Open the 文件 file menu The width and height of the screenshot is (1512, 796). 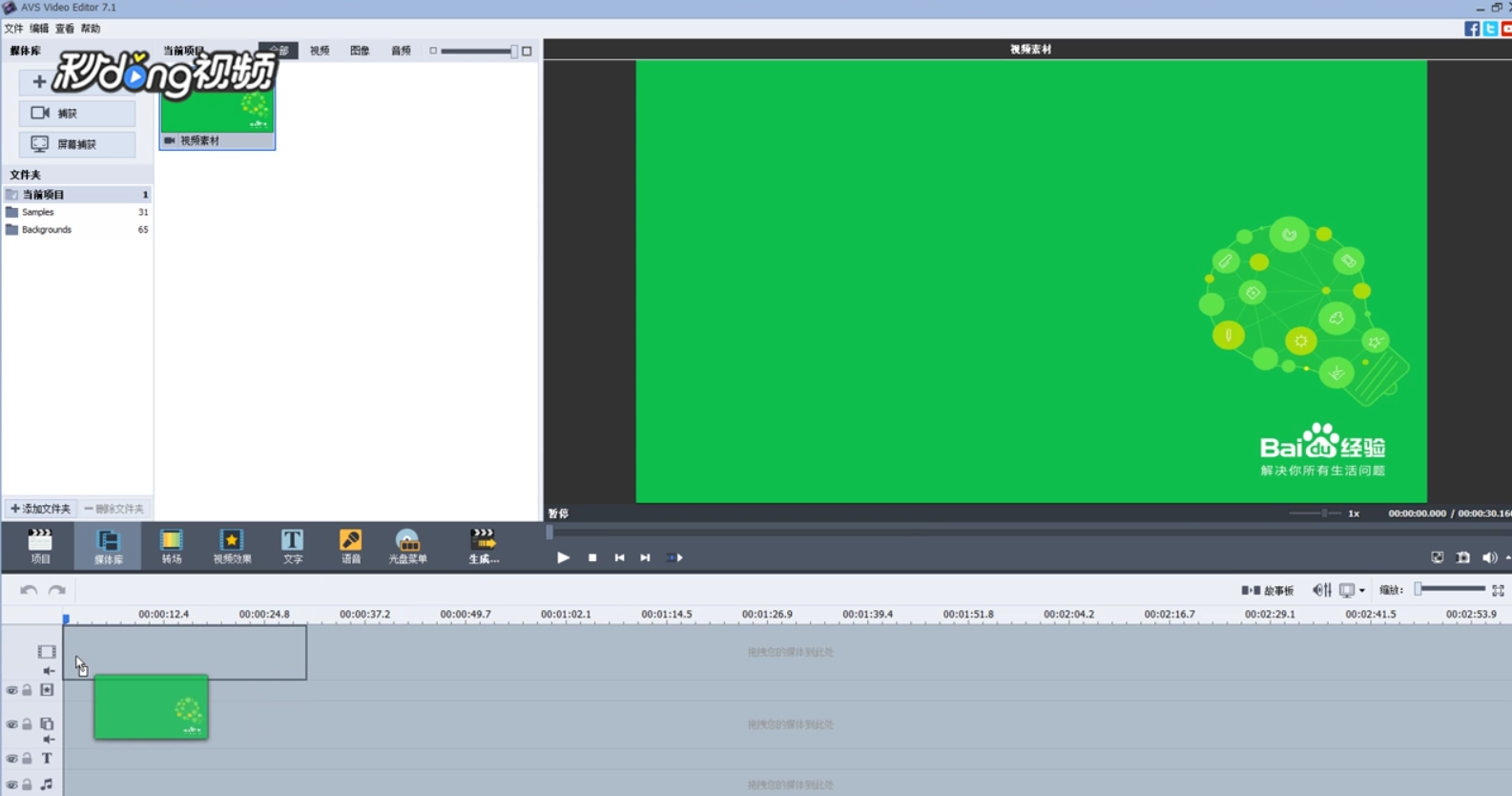coord(13,29)
